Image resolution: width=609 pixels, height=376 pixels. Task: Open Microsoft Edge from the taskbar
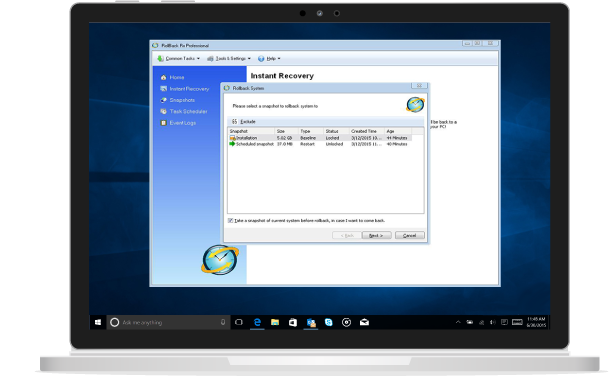coord(257,322)
